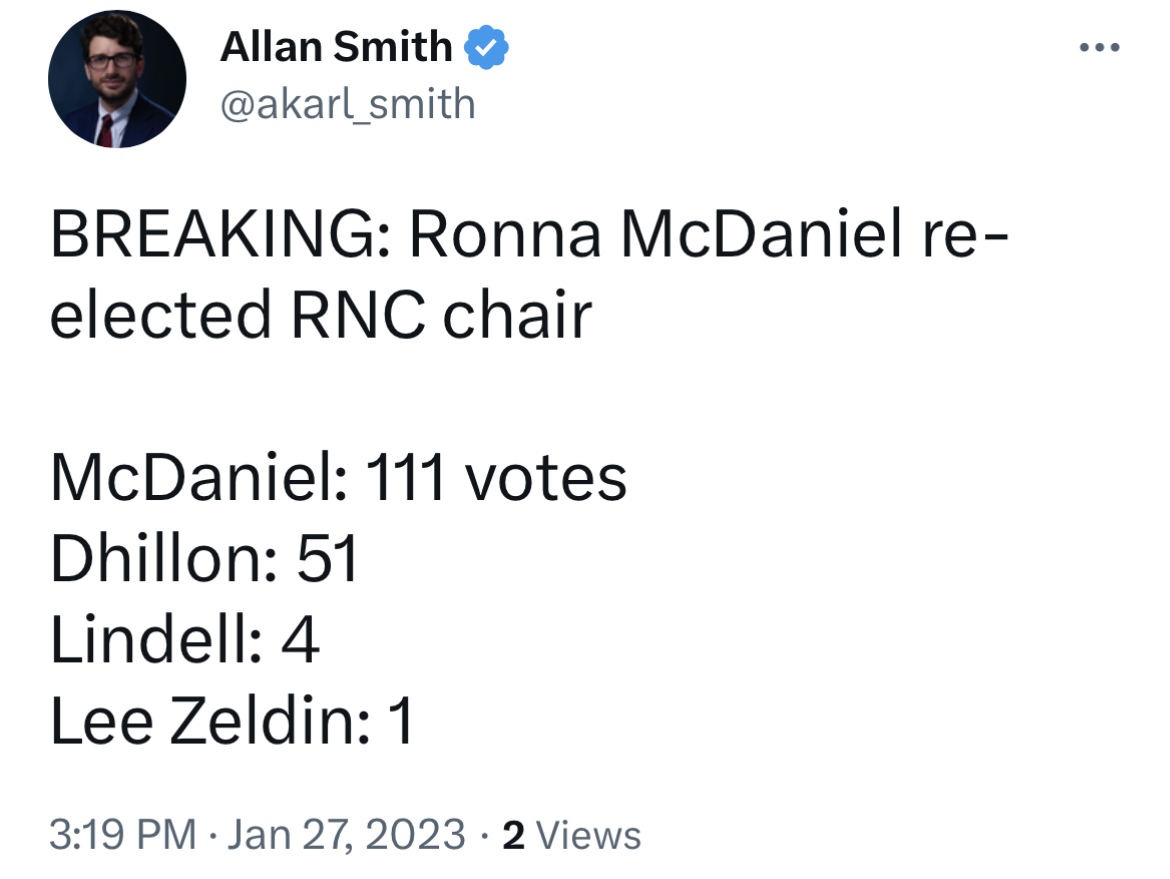Click the word votes after 111
The height and width of the screenshot is (879, 1170).
click(x=546, y=478)
